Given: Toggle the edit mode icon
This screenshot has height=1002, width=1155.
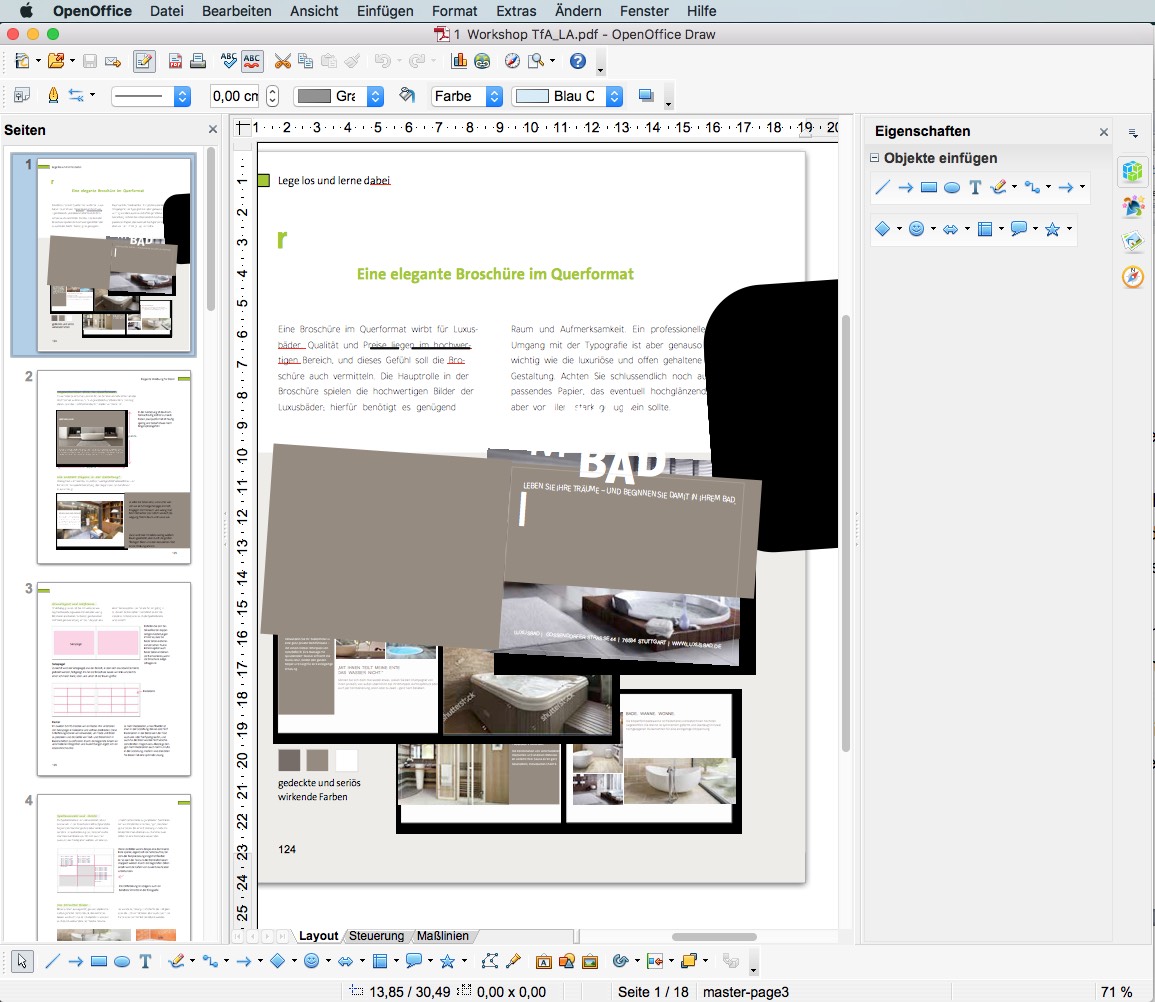Looking at the screenshot, I should click(144, 60).
